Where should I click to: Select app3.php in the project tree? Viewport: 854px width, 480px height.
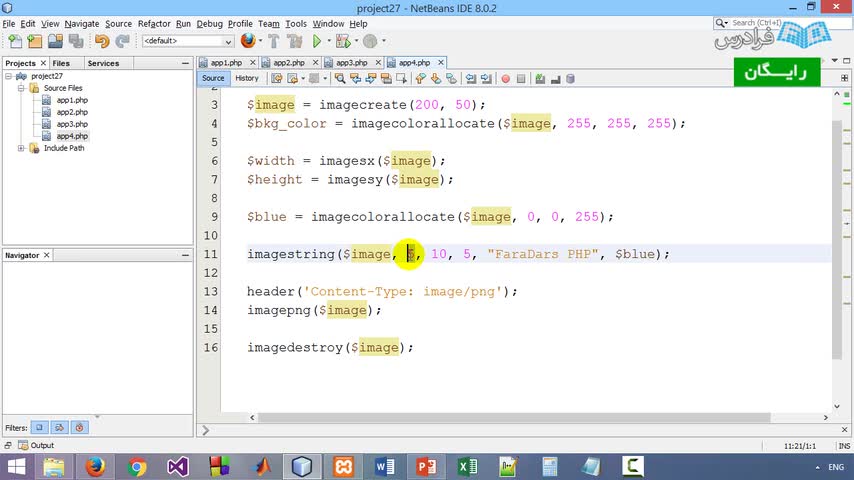tap(72, 124)
